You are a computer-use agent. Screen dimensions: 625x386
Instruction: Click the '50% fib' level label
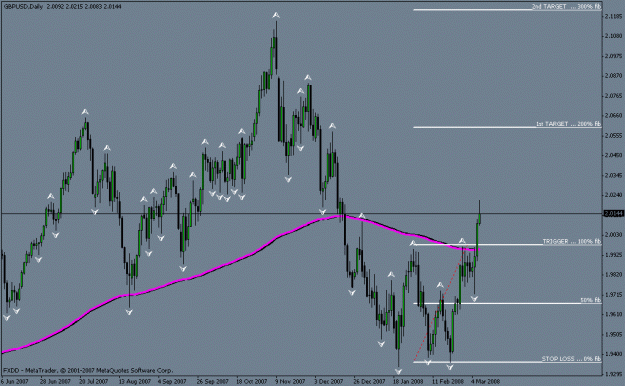point(590,300)
